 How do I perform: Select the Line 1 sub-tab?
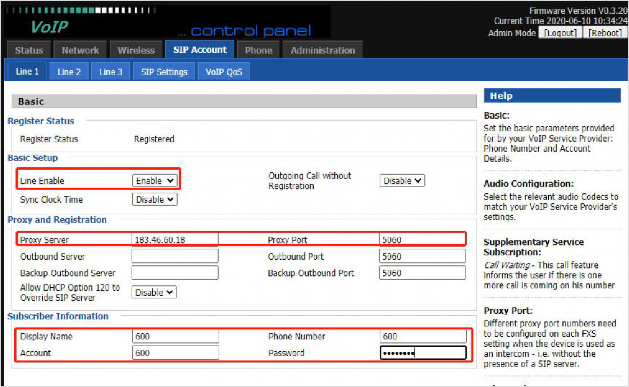coord(27,71)
